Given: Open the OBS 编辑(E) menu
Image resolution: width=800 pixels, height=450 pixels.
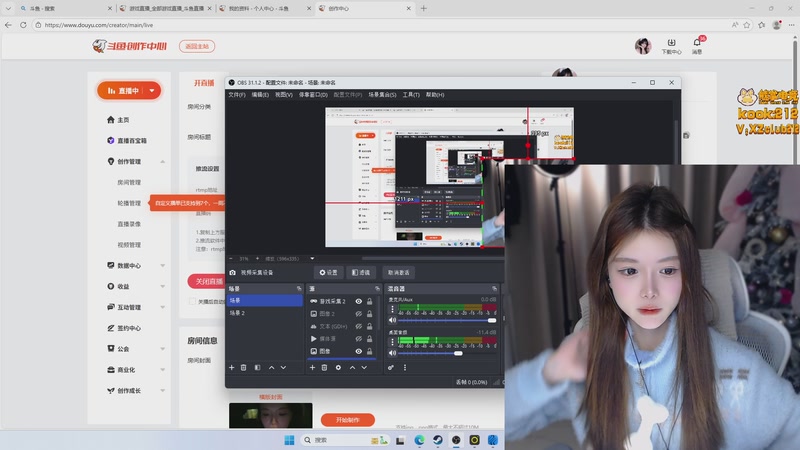Looking at the screenshot, I should click(x=260, y=94).
